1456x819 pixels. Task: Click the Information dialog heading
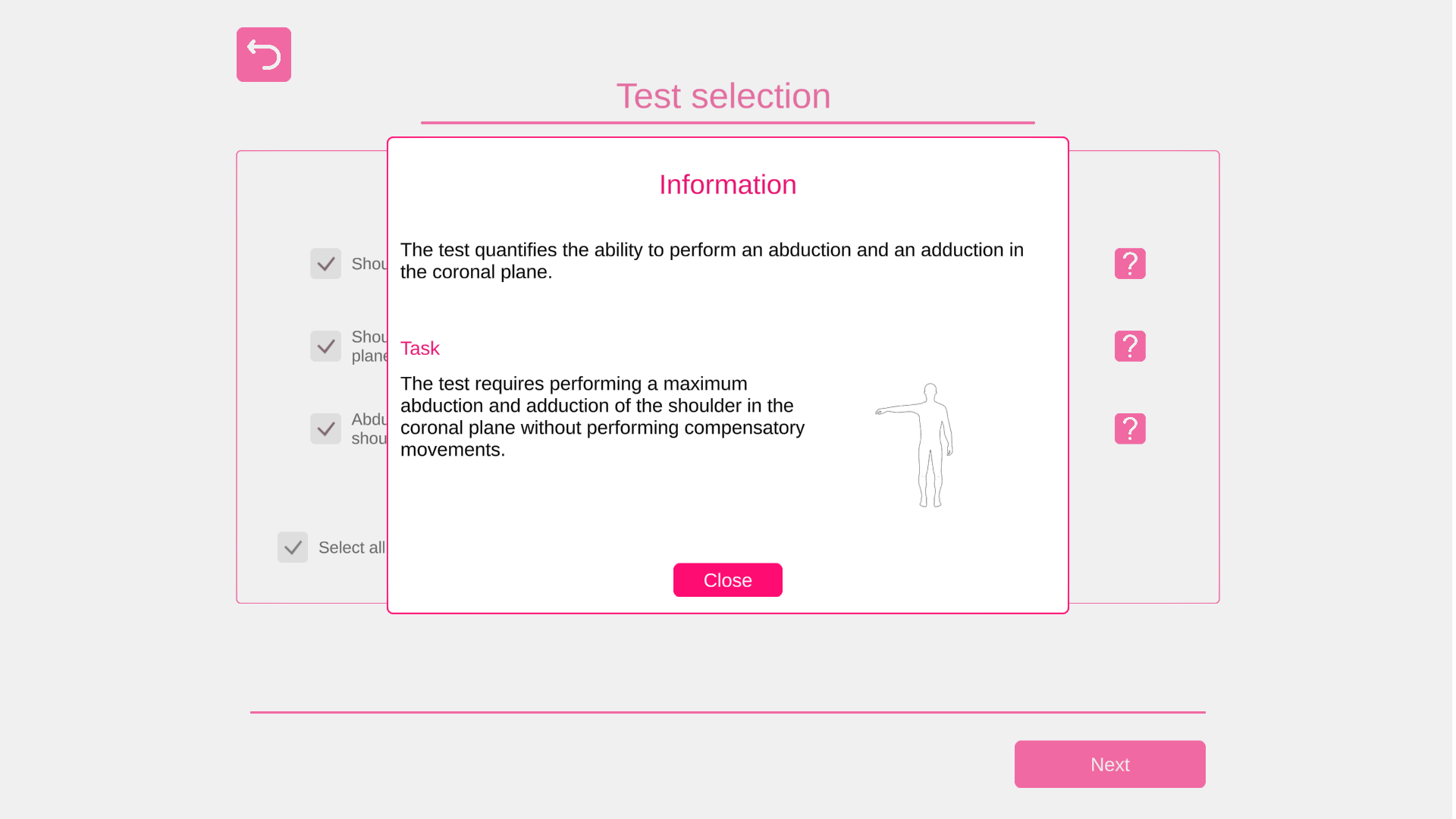pos(727,185)
